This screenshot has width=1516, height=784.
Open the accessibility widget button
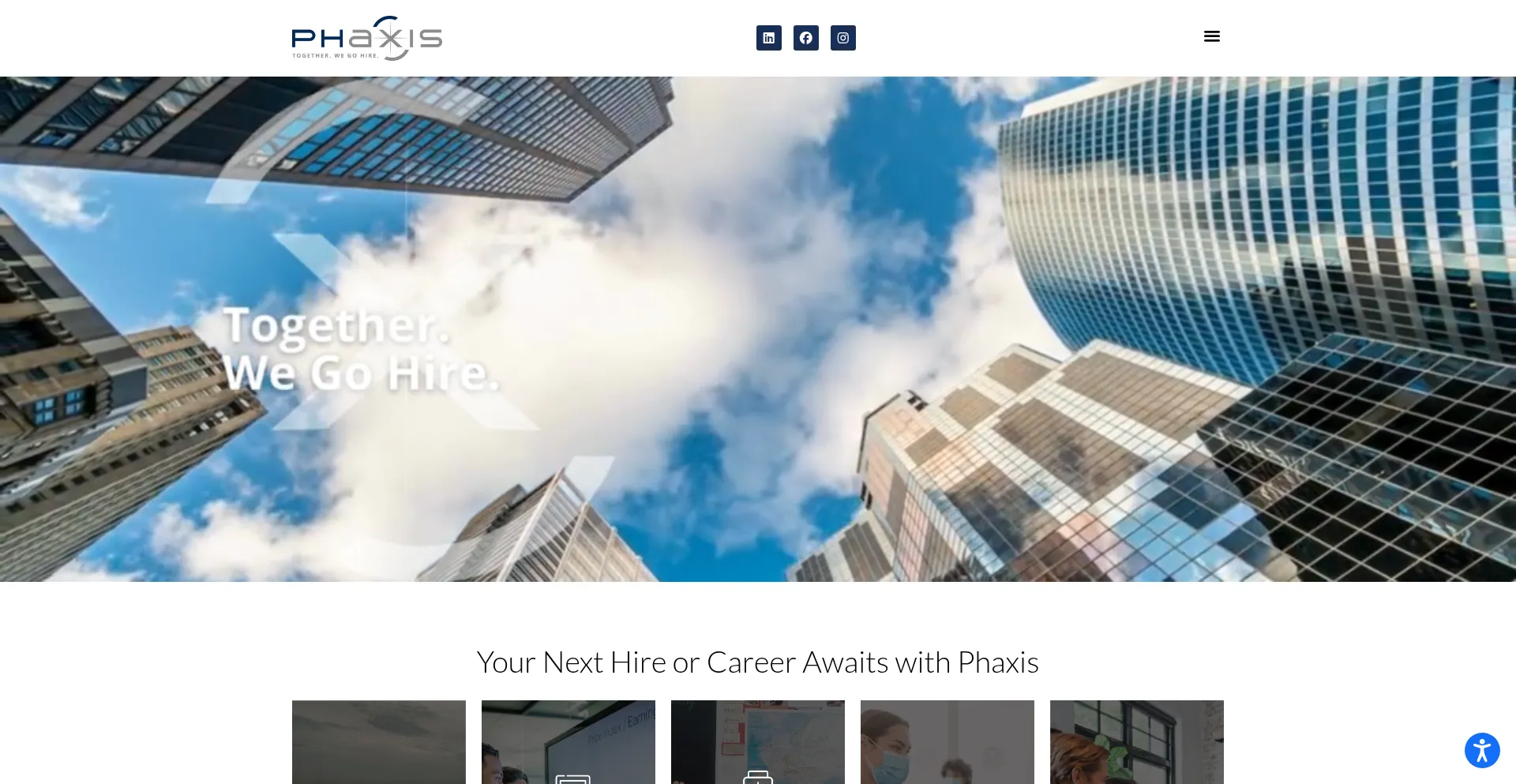[1482, 750]
